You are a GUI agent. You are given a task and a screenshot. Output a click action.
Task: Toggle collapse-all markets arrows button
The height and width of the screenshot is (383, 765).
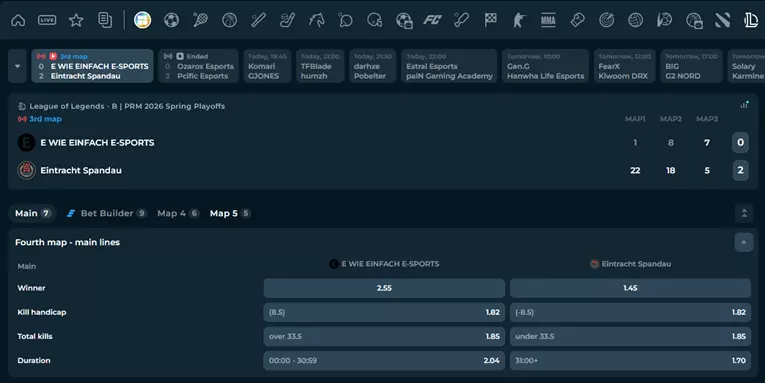744,213
